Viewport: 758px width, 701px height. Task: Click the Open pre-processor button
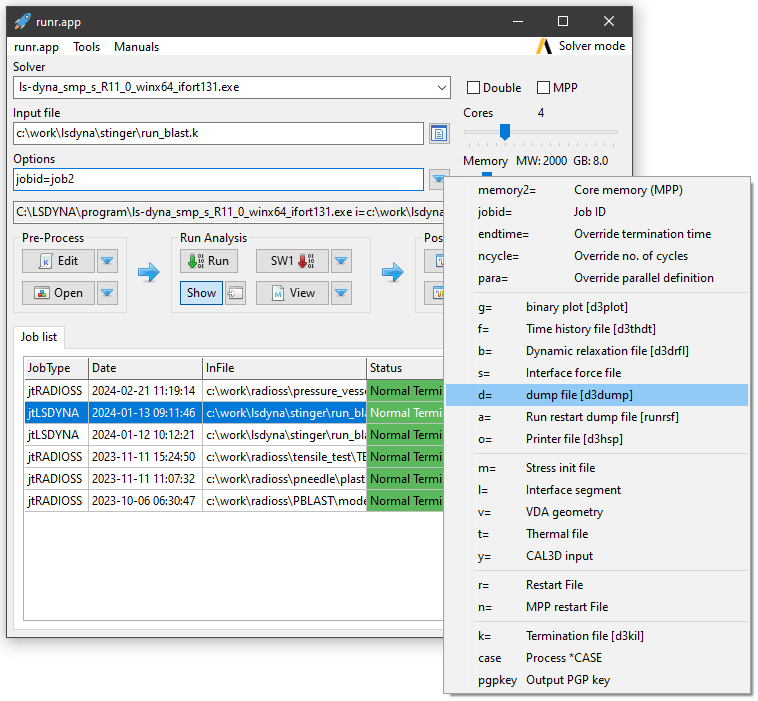pyautogui.click(x=58, y=293)
